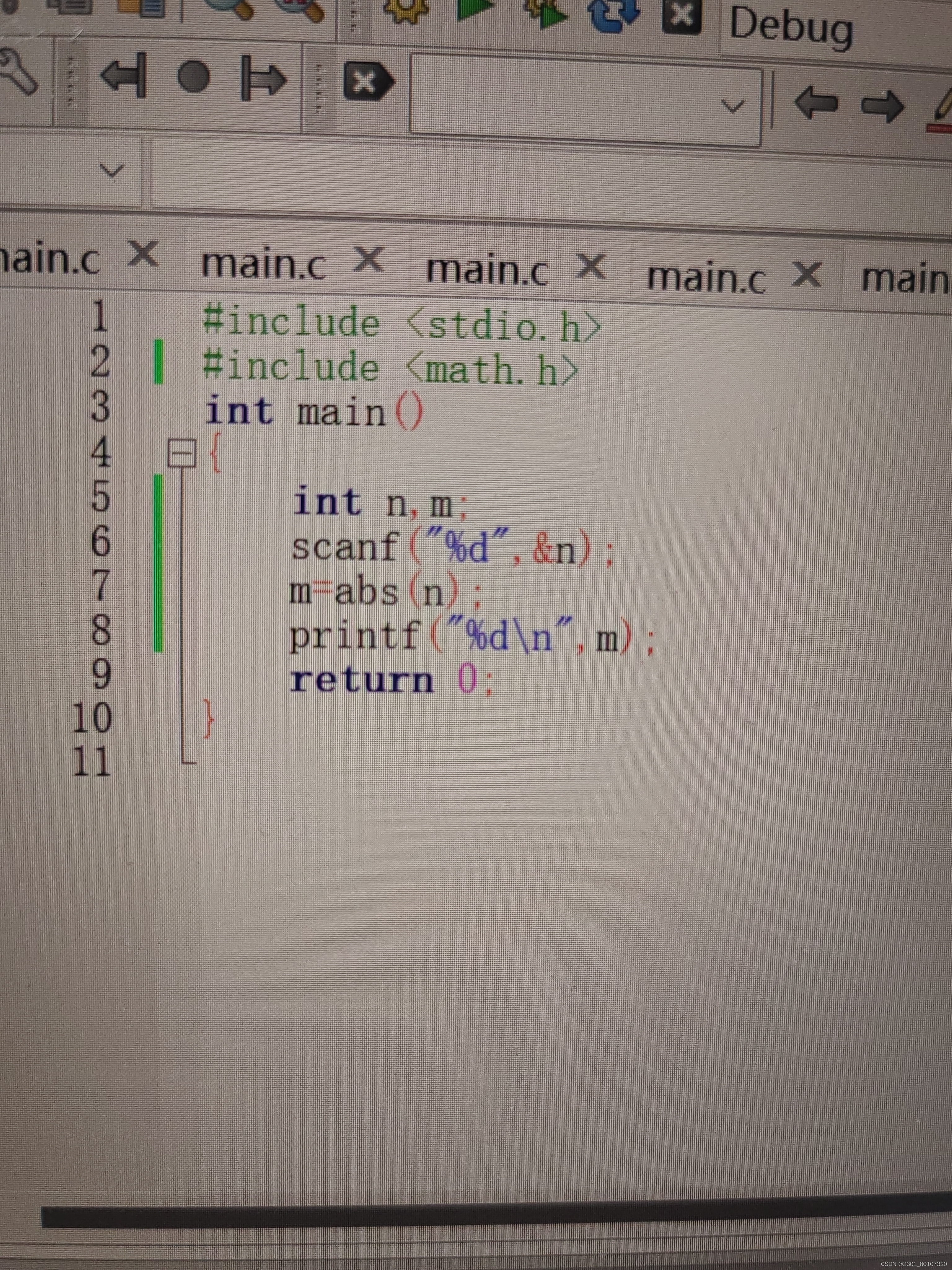Click the previous result left arrow
This screenshot has width=952, height=1270.
pos(817,104)
